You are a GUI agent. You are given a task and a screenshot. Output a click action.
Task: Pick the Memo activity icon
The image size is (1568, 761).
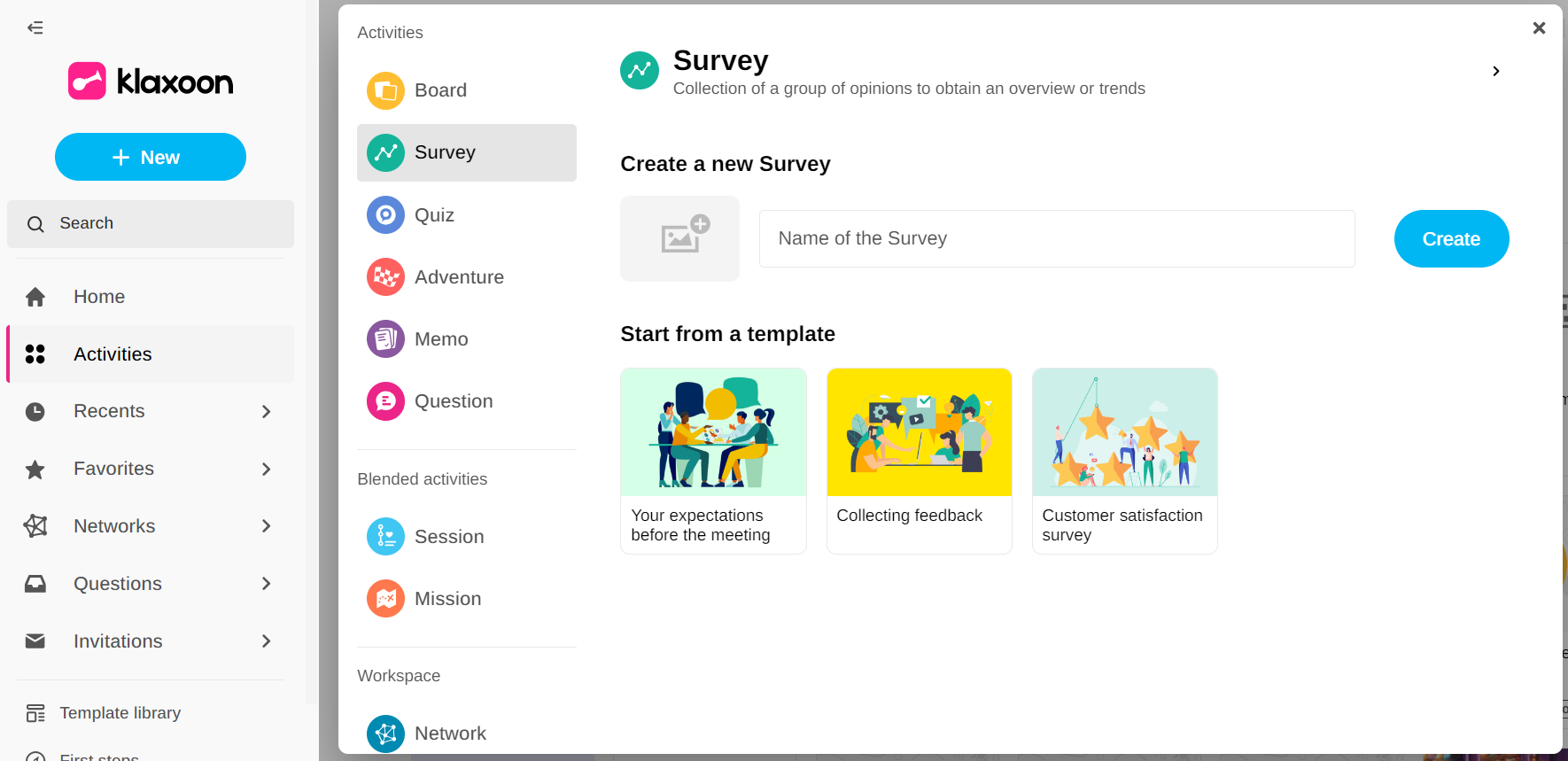(385, 339)
